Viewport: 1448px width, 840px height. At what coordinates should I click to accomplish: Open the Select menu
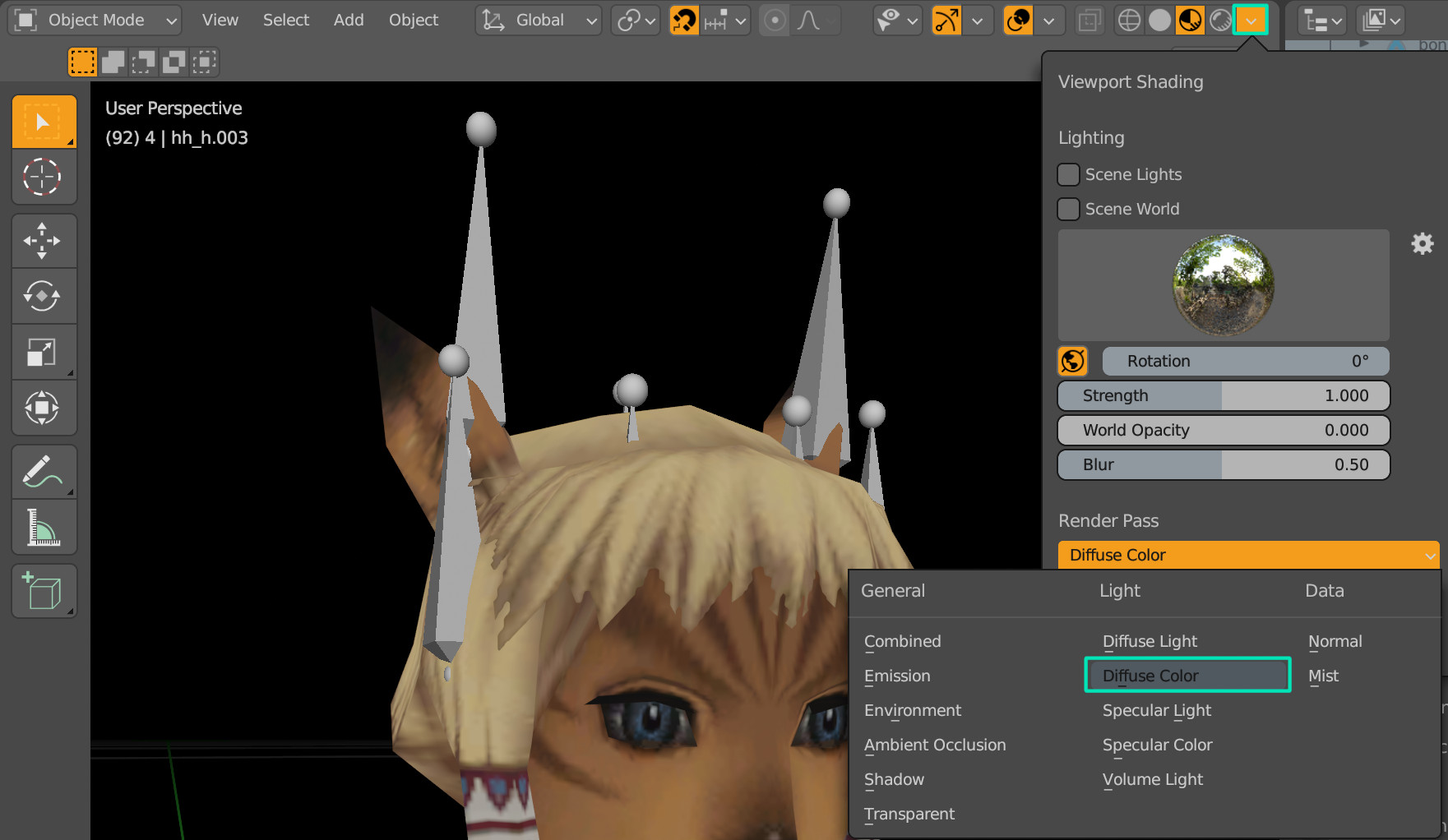286,20
